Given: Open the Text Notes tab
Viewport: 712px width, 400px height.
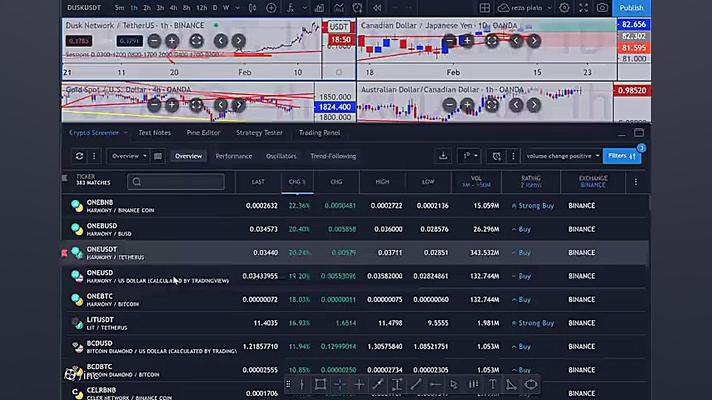Looking at the screenshot, I should [x=155, y=133].
